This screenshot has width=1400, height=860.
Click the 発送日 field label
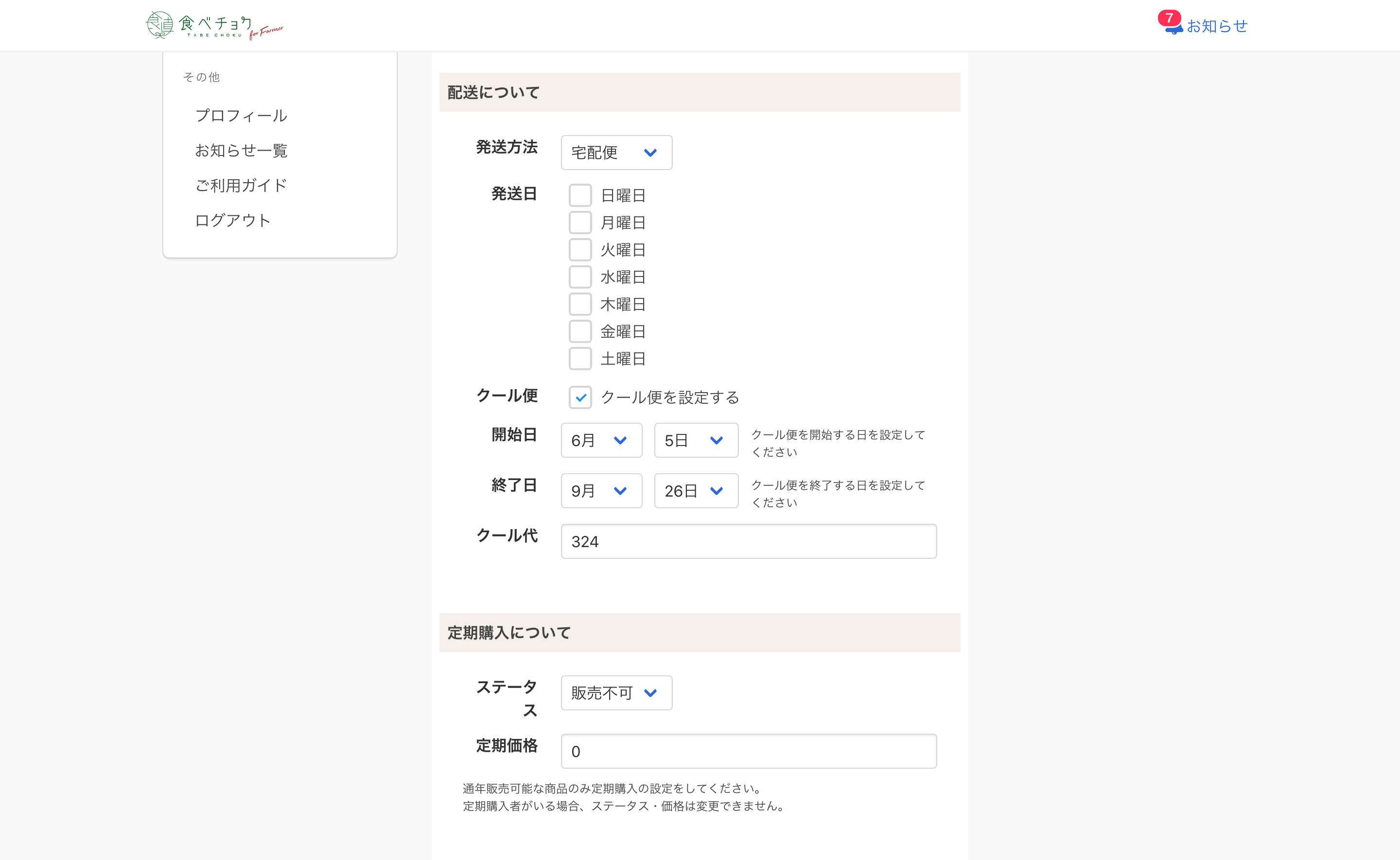tap(514, 193)
